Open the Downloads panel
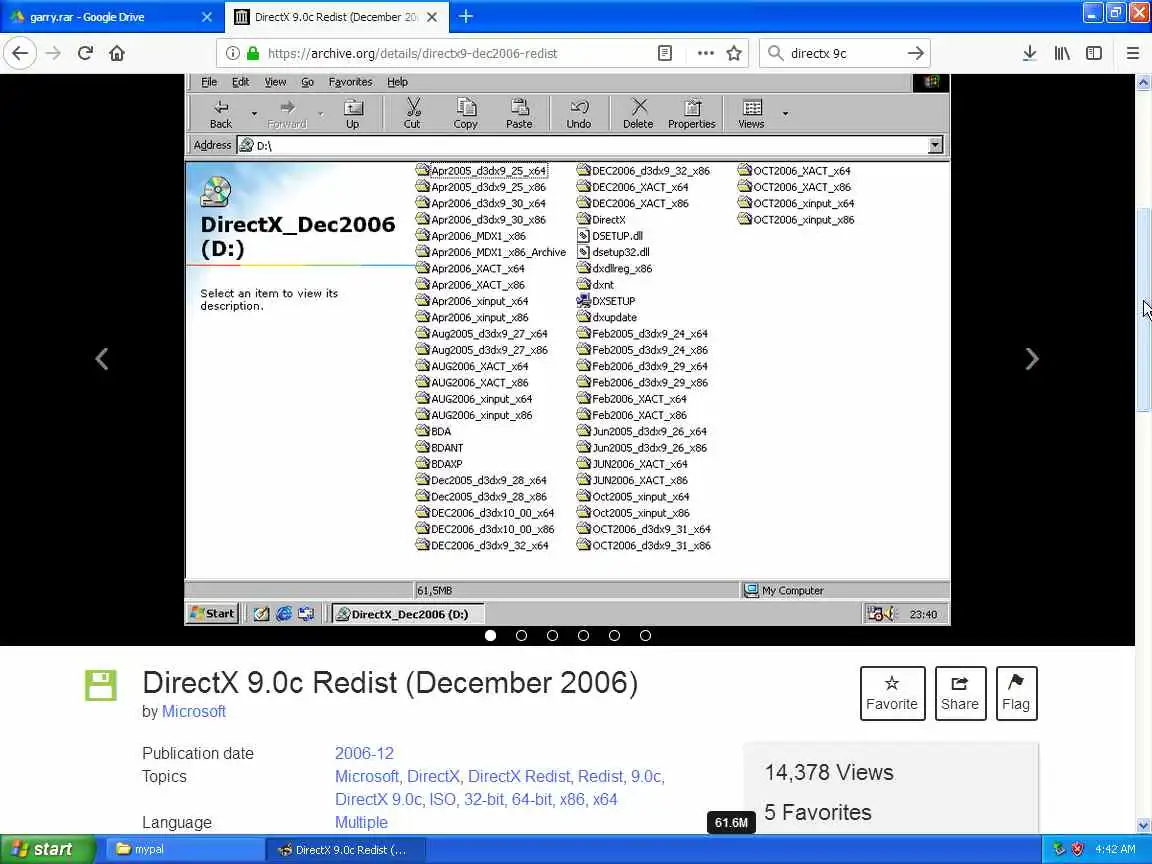 click(x=1030, y=53)
